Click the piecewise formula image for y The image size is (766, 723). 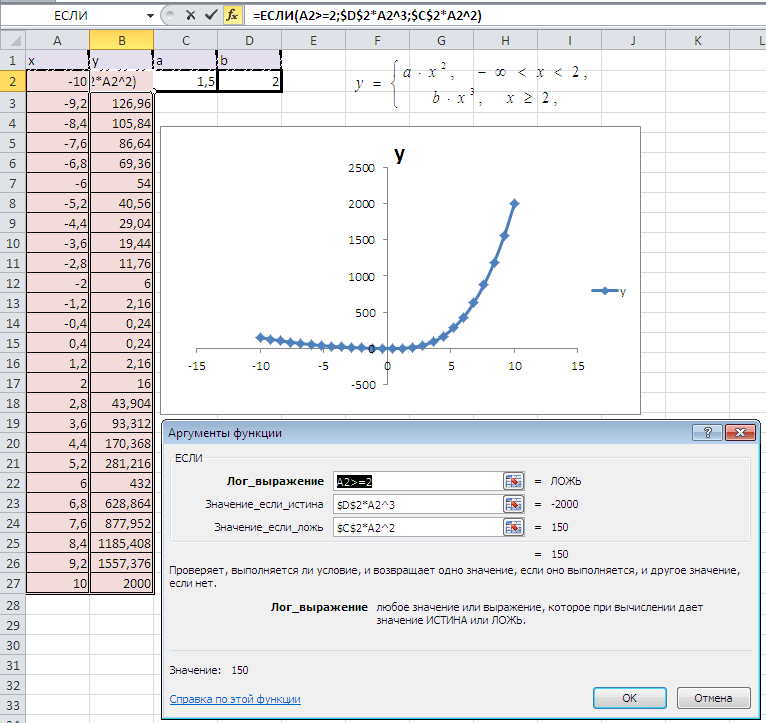[x=471, y=84]
